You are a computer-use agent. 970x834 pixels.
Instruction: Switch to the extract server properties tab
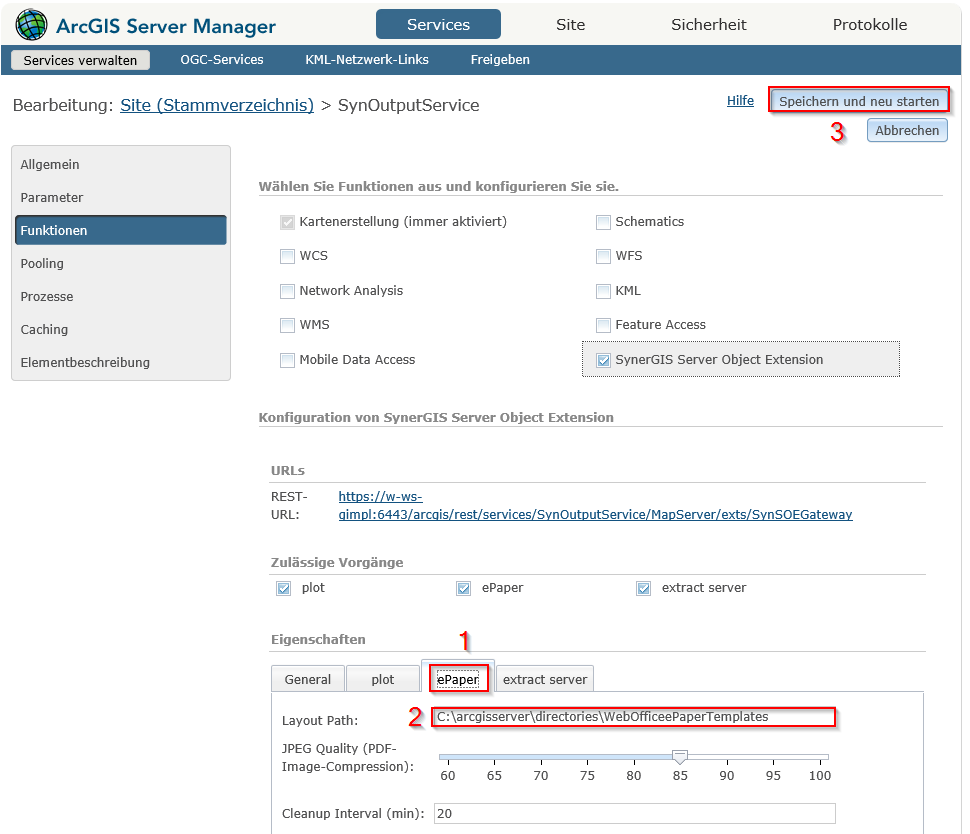pos(545,679)
